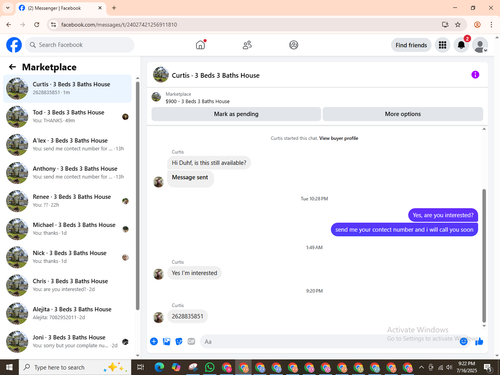The height and width of the screenshot is (375, 500).
Task: Click Mark as pending button
Action: (x=236, y=114)
